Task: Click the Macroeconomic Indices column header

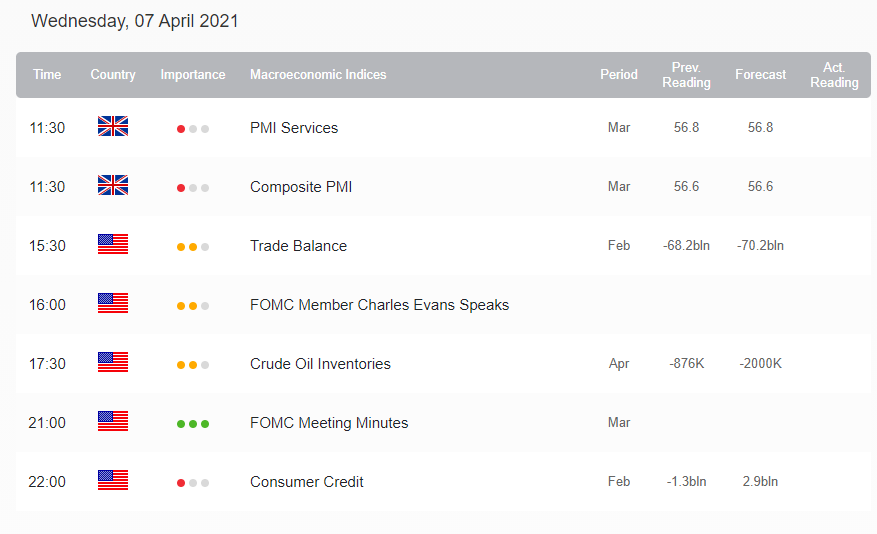Action: tap(318, 74)
